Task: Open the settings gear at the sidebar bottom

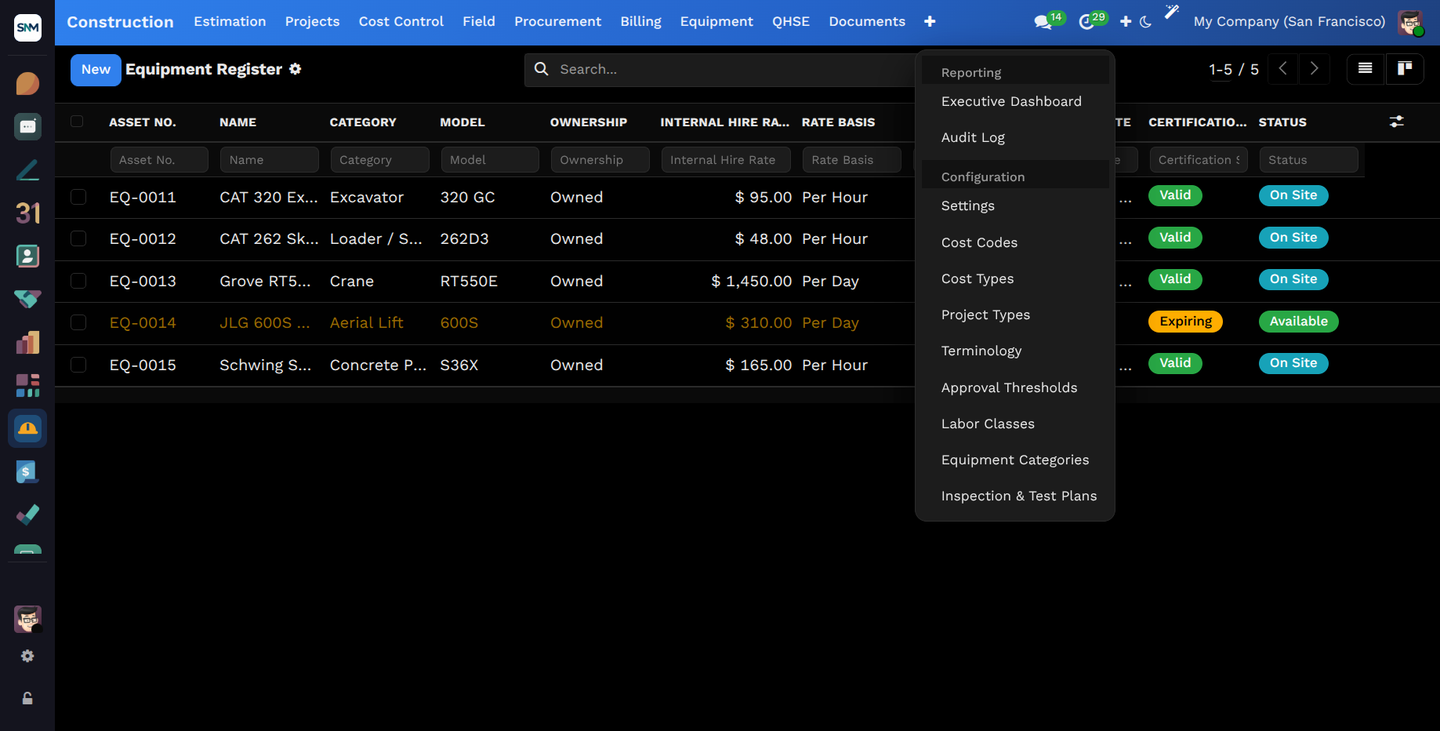Action: pos(28,656)
